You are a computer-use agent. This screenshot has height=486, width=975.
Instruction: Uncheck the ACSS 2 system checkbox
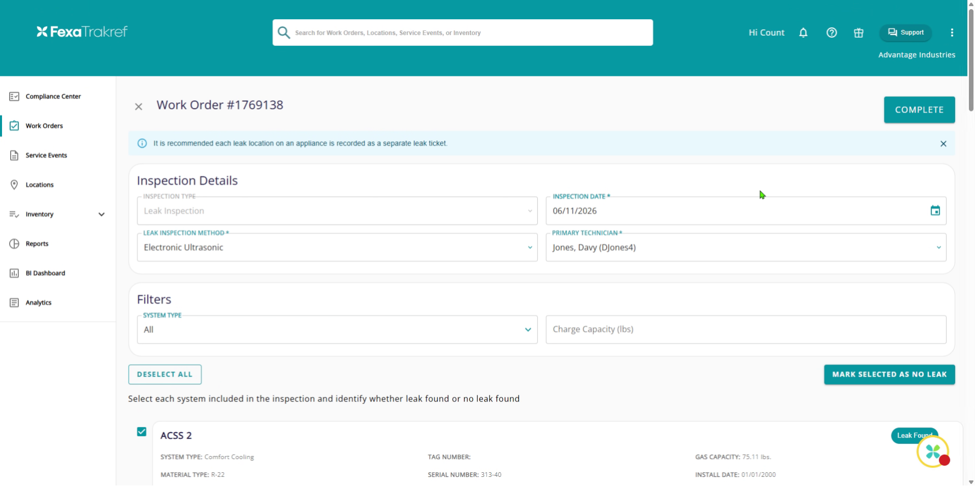coord(142,431)
